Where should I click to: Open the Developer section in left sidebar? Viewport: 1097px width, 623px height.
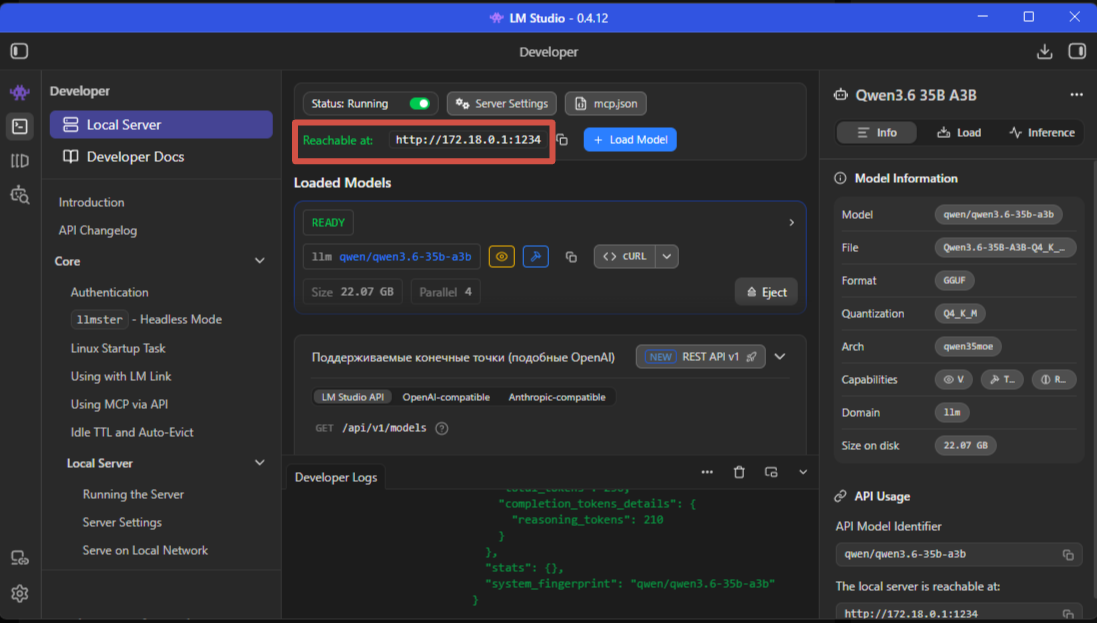pyautogui.click(x=19, y=126)
